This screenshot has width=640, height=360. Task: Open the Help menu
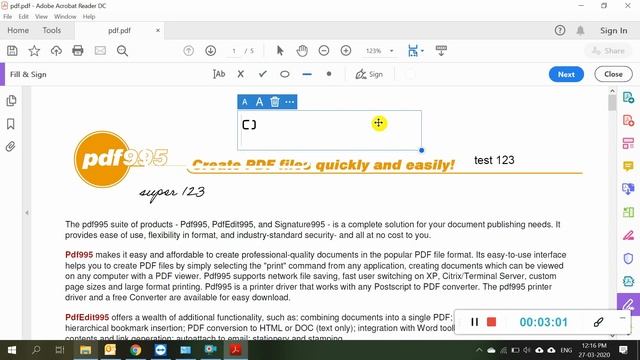(x=89, y=17)
